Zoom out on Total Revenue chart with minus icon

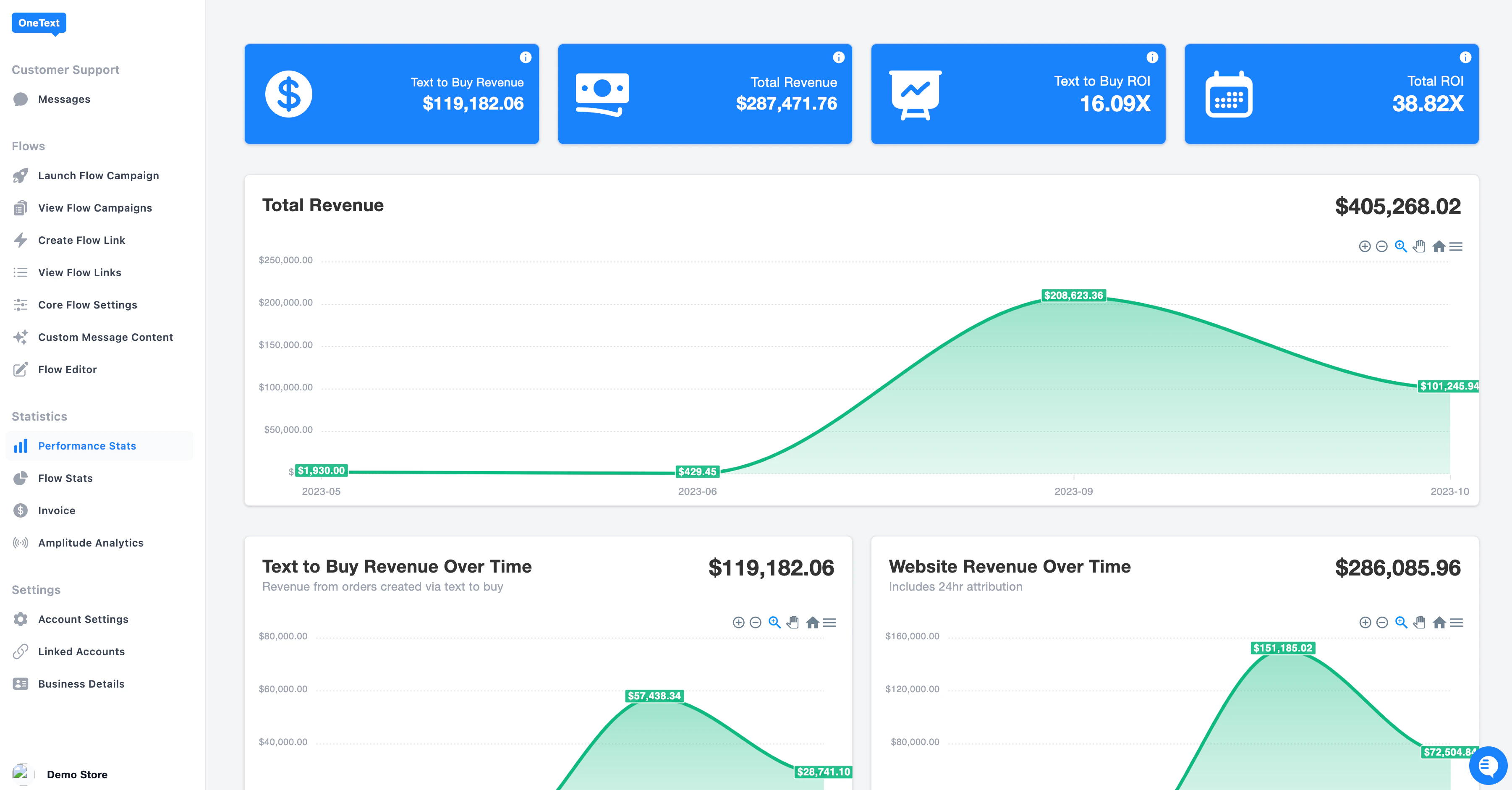(1382, 246)
